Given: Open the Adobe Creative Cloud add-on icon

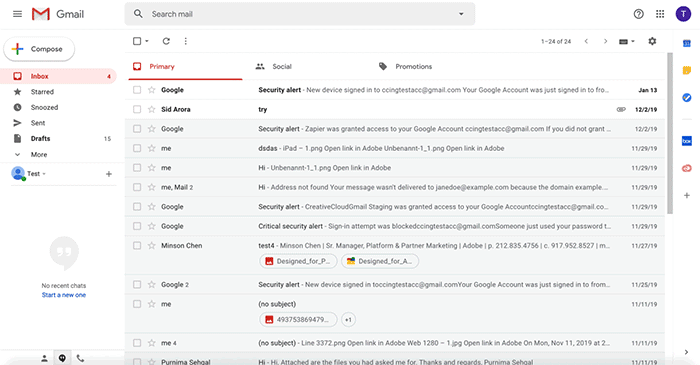Looking at the screenshot, I should coord(687,168).
